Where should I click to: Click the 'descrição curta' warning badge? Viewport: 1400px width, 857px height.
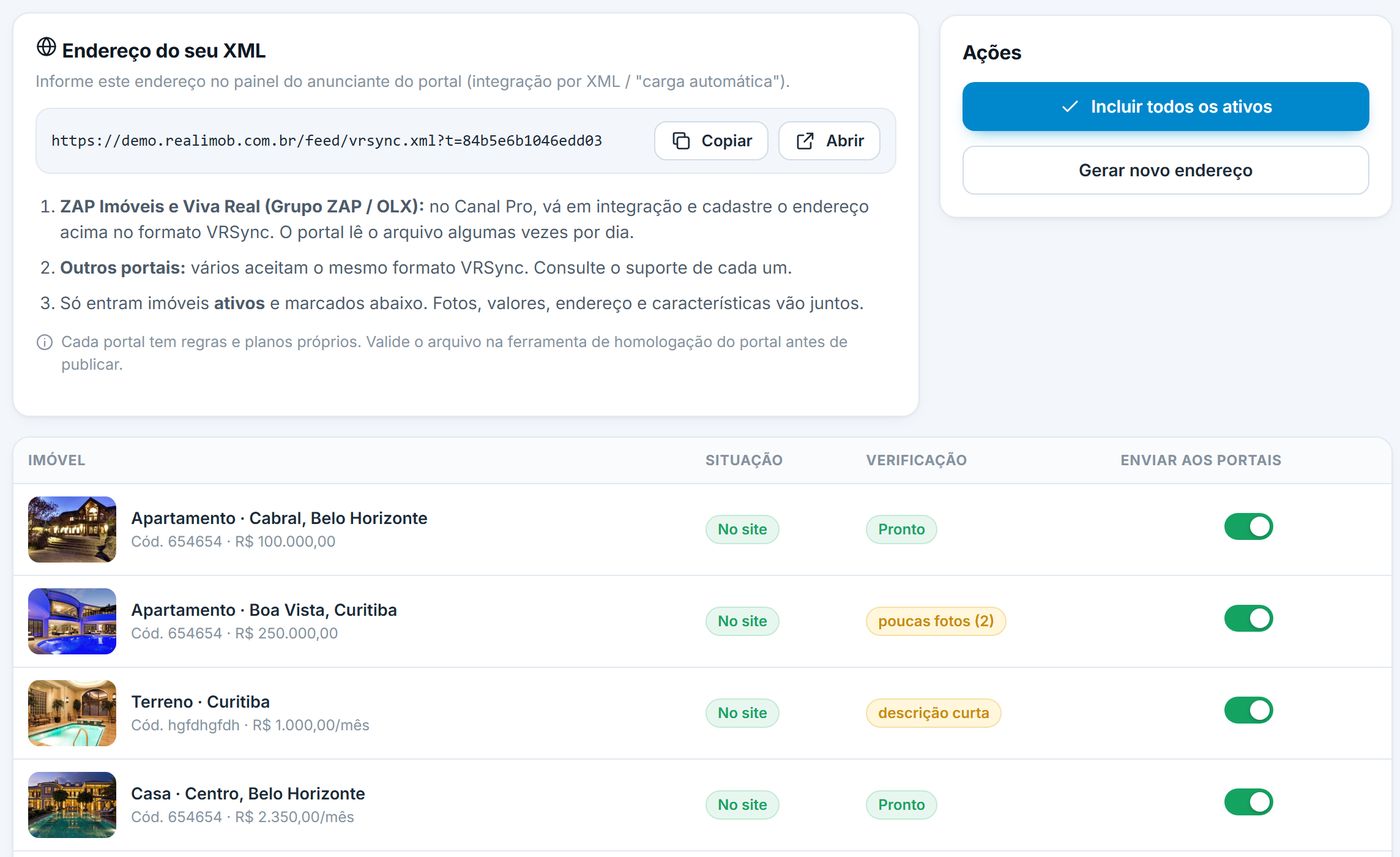point(933,713)
